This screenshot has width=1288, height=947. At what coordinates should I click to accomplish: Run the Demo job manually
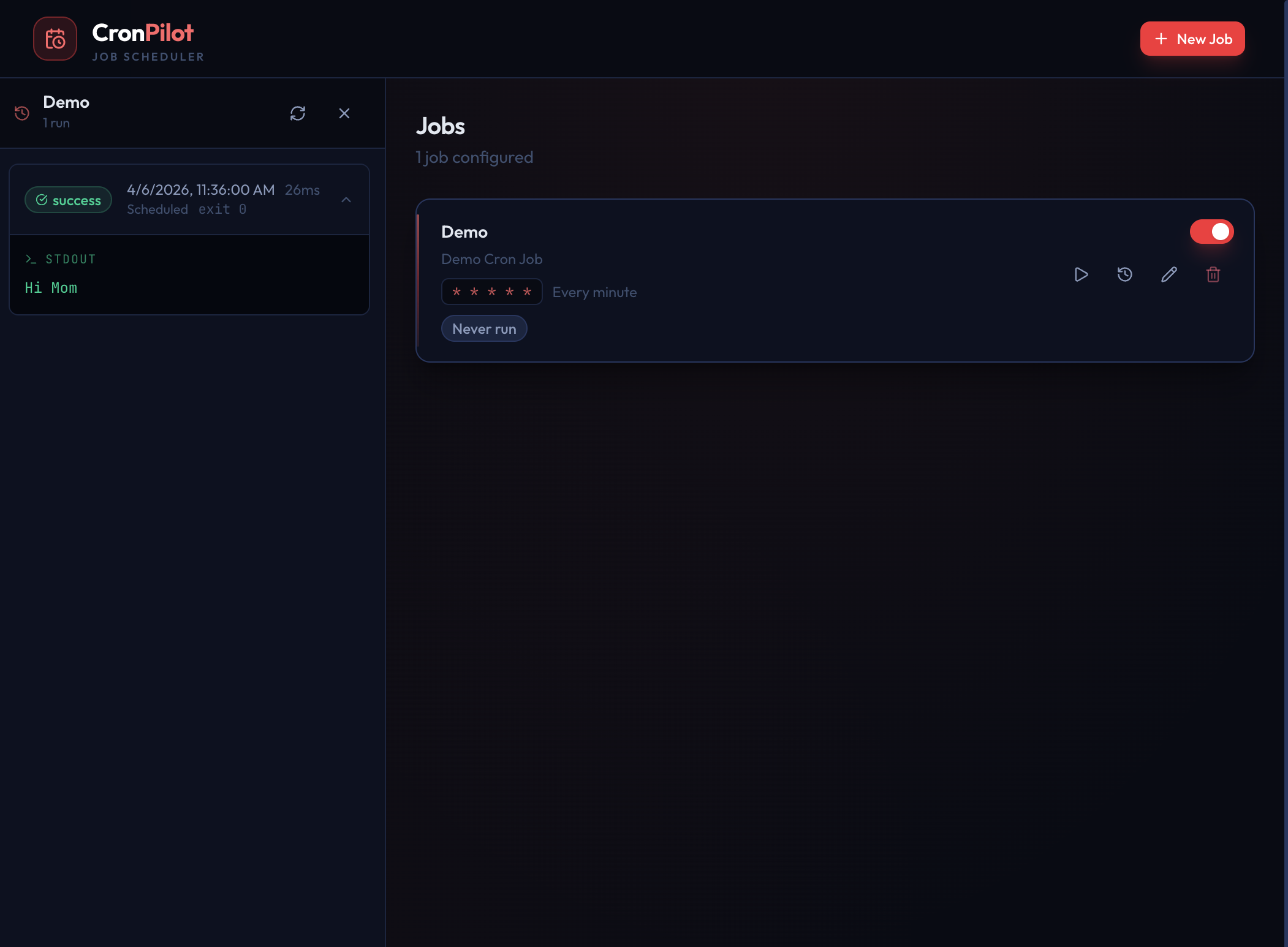coord(1082,274)
